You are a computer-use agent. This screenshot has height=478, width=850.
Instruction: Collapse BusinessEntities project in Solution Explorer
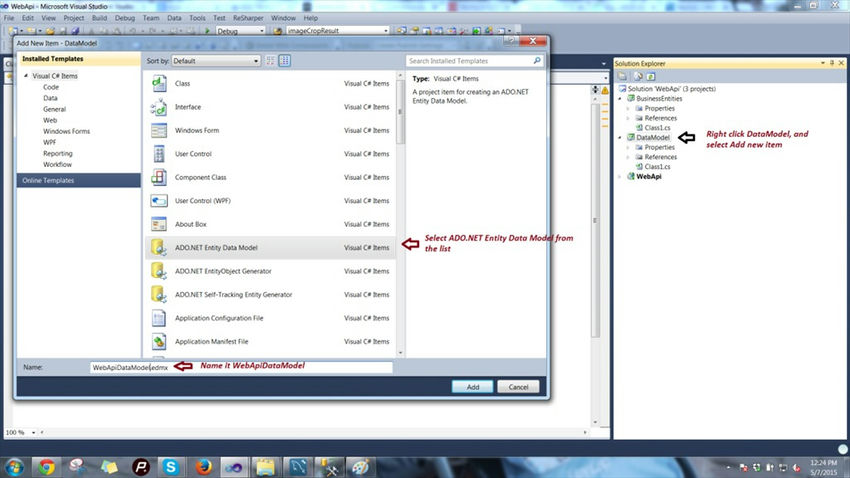coord(620,99)
